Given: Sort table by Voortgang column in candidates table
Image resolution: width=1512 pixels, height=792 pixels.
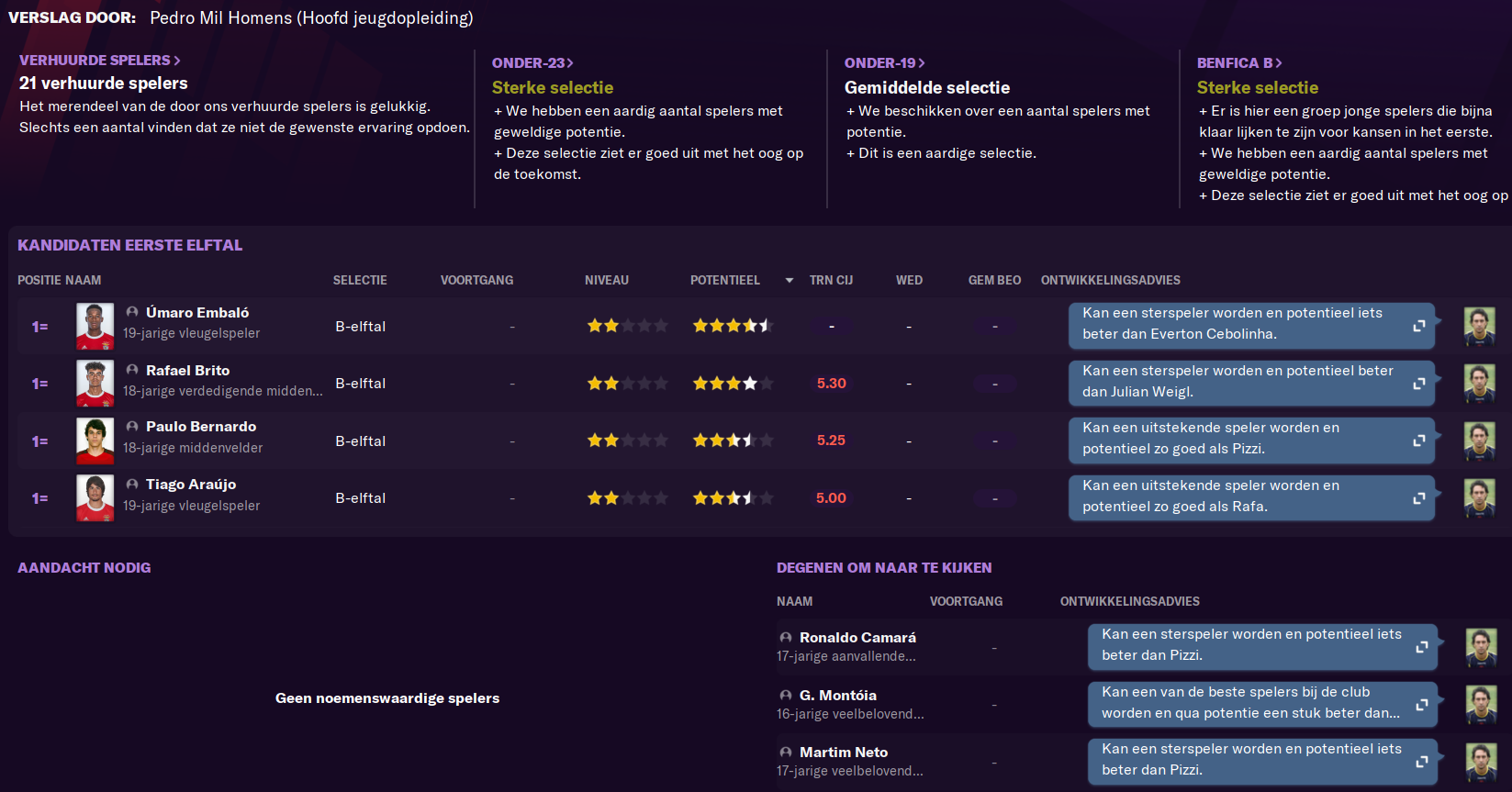Looking at the screenshot, I should coord(476,281).
